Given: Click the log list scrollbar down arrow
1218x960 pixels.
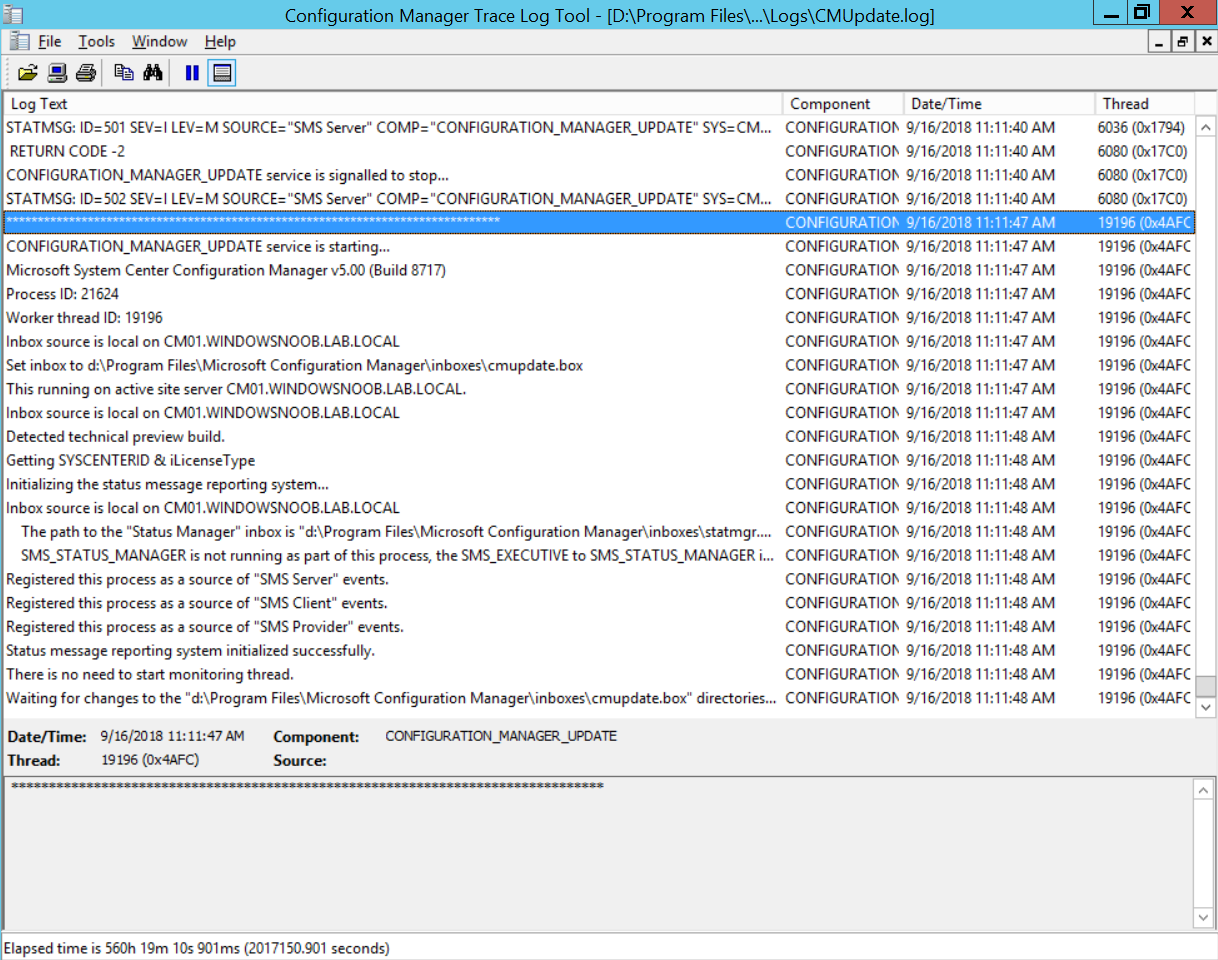Looking at the screenshot, I should (x=1205, y=707).
